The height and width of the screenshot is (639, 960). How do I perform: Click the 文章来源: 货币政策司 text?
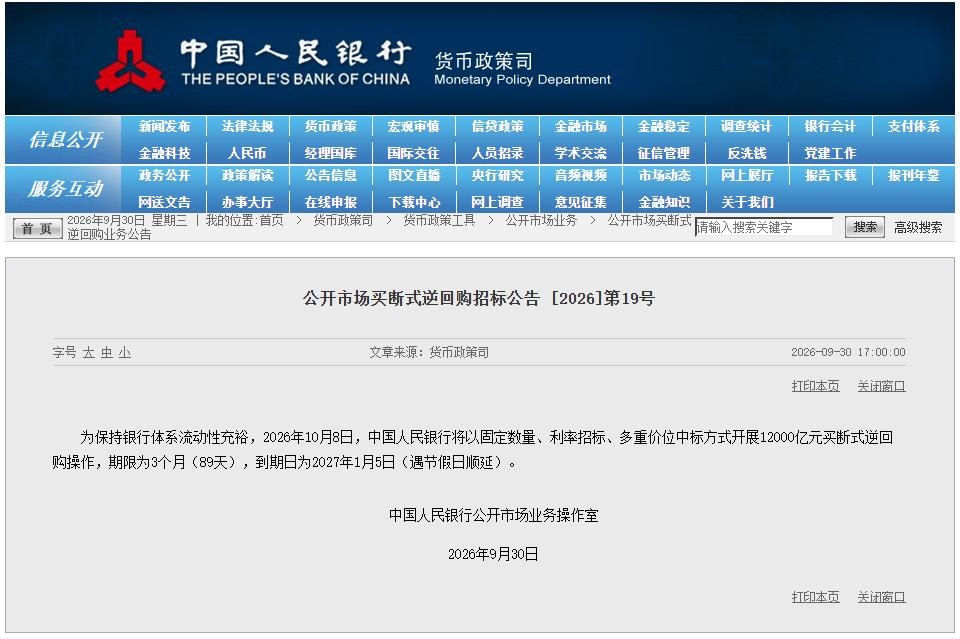click(429, 353)
